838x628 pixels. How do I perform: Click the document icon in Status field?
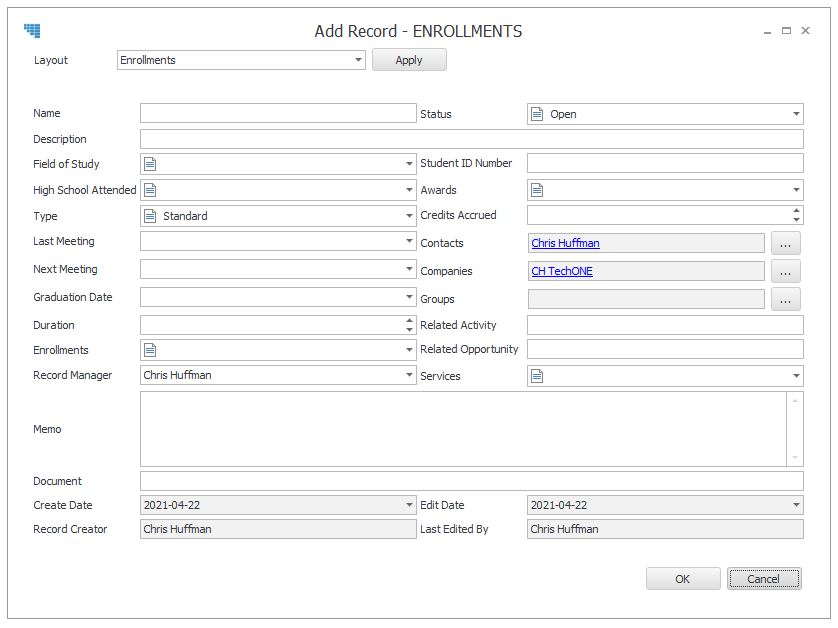(x=537, y=114)
